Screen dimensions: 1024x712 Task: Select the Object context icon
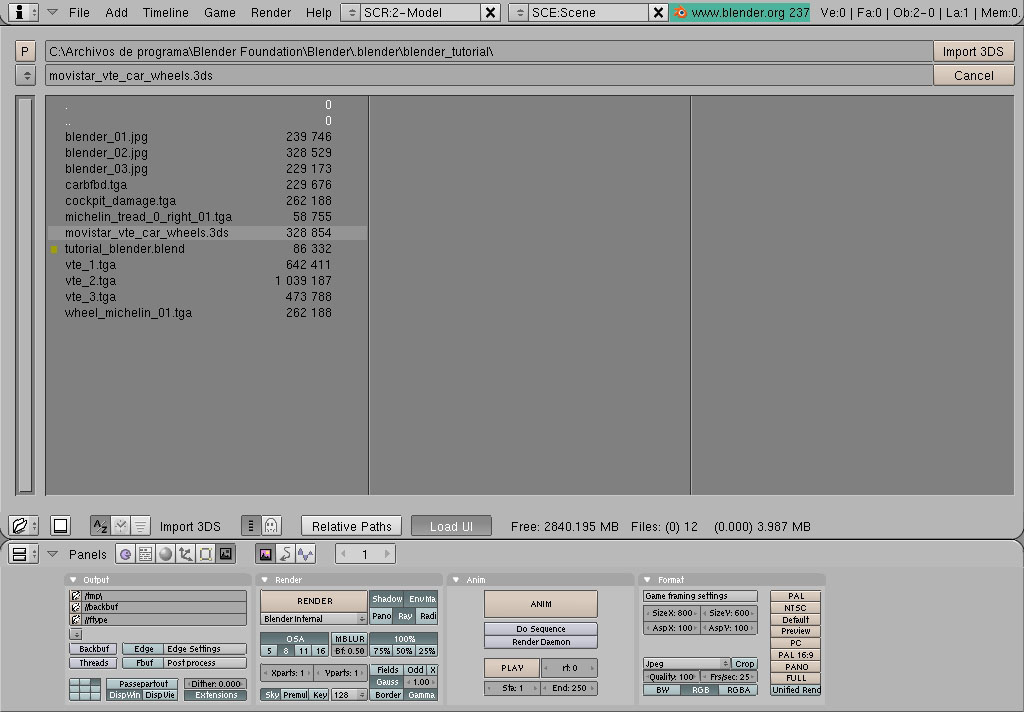click(185, 554)
